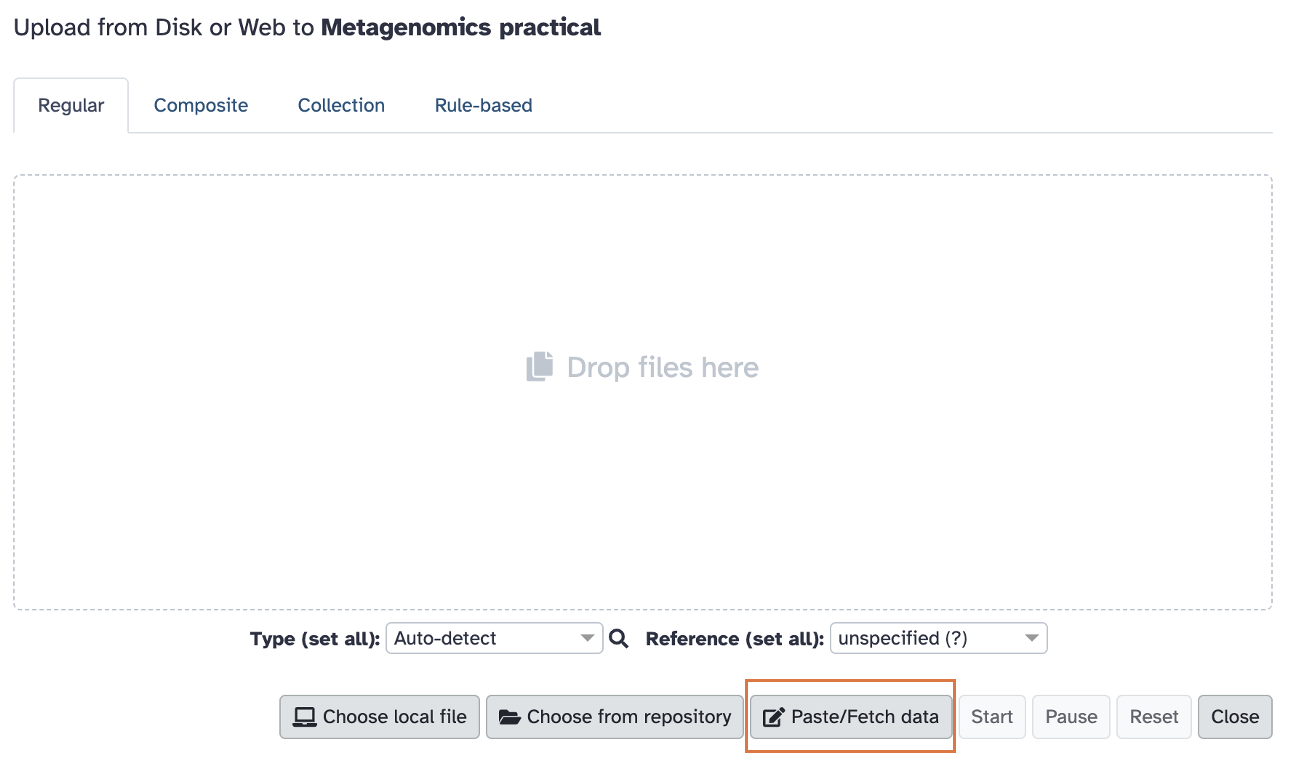Click the laptop icon on Choose local file
This screenshot has height=768, width=1312.
[x=304, y=717]
